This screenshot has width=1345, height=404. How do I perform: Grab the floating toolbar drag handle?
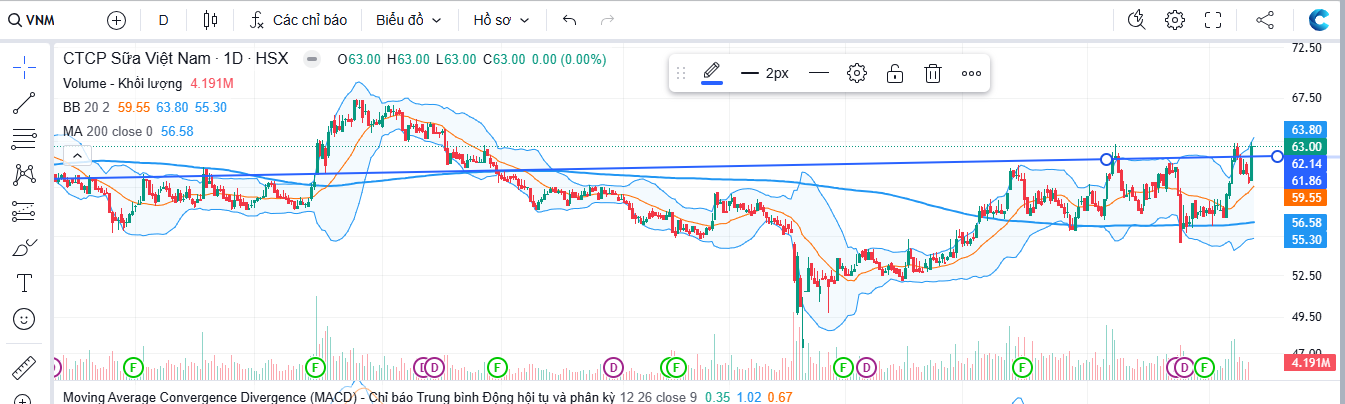coord(681,73)
